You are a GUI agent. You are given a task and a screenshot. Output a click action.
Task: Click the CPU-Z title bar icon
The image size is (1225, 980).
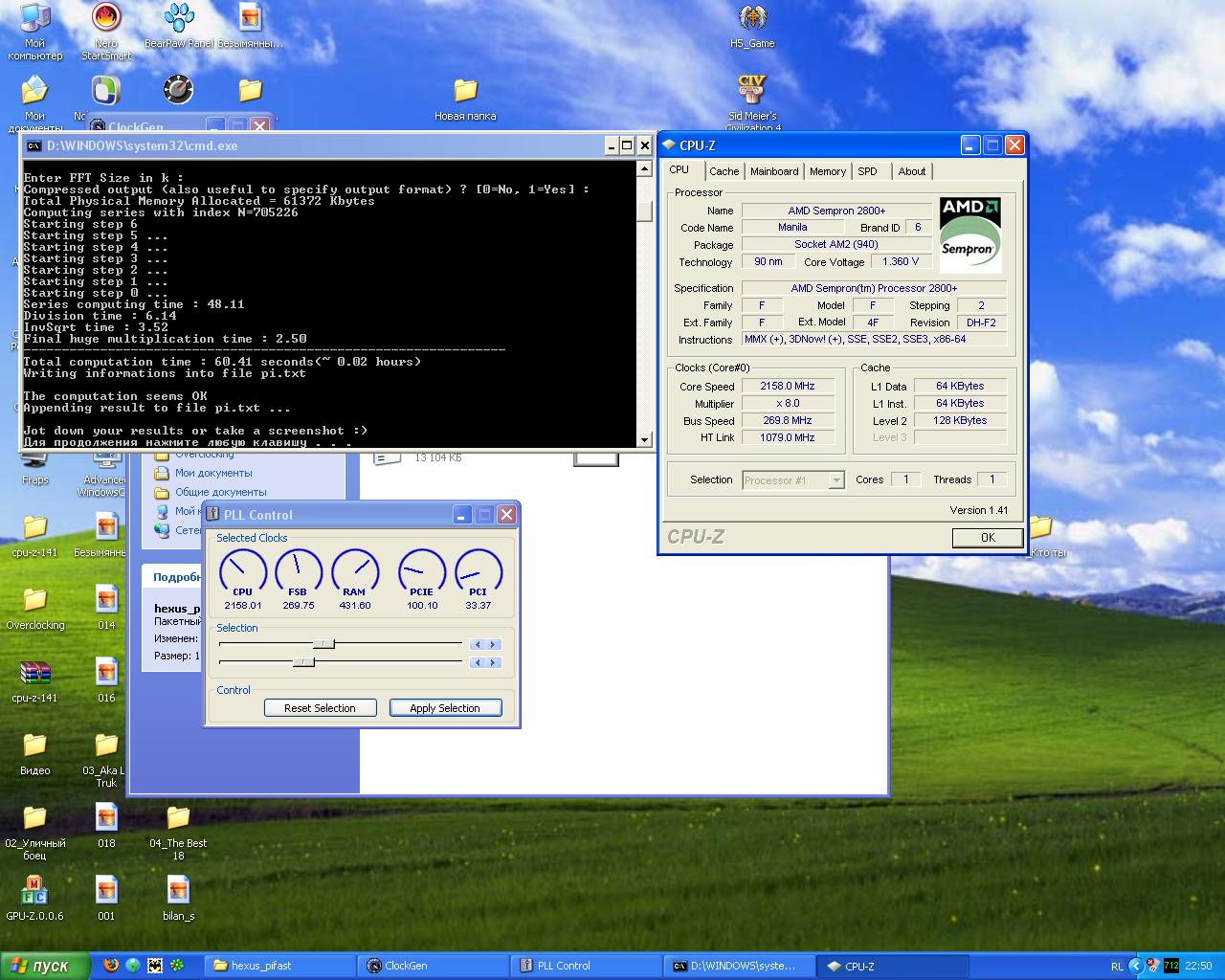(x=668, y=145)
